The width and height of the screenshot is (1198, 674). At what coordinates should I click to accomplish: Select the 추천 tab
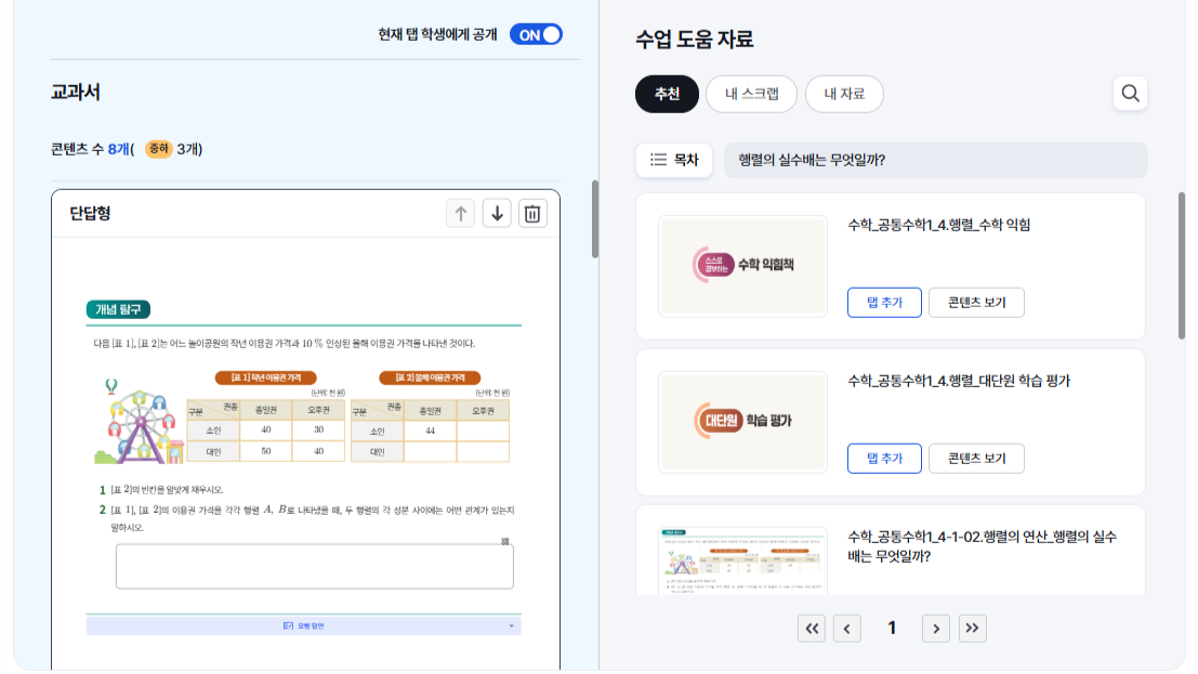click(667, 94)
